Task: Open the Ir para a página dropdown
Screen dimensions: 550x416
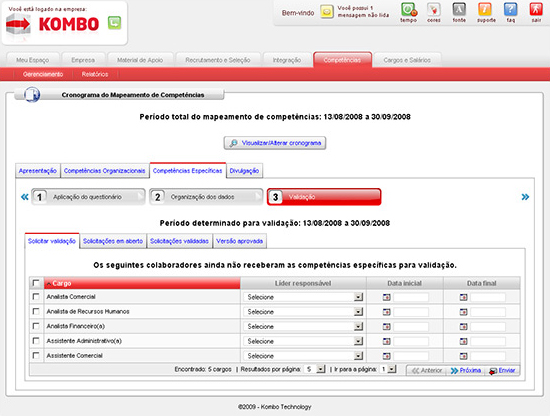Action: pos(388,369)
